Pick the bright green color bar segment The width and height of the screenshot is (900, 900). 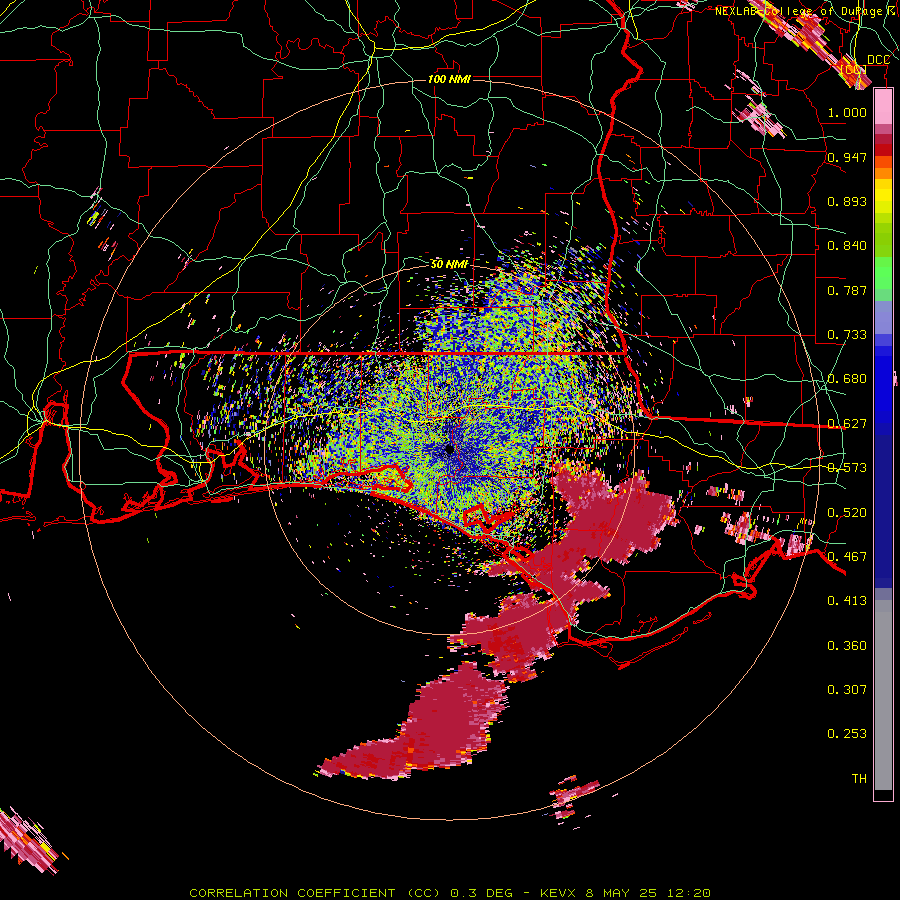coord(883,273)
